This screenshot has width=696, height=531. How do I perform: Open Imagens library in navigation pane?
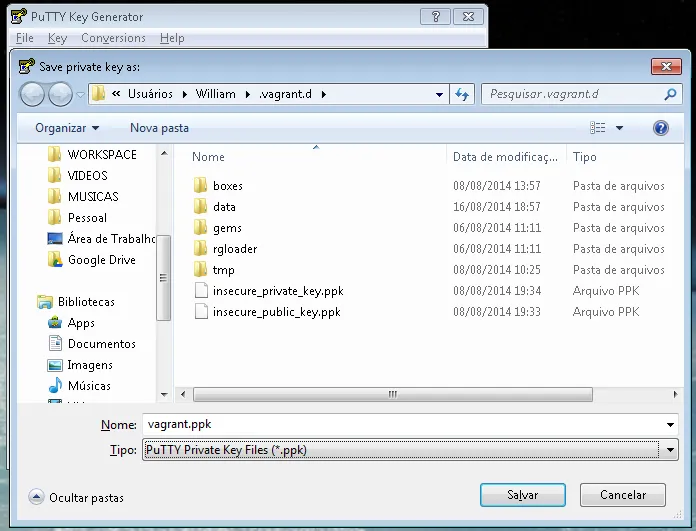90,365
